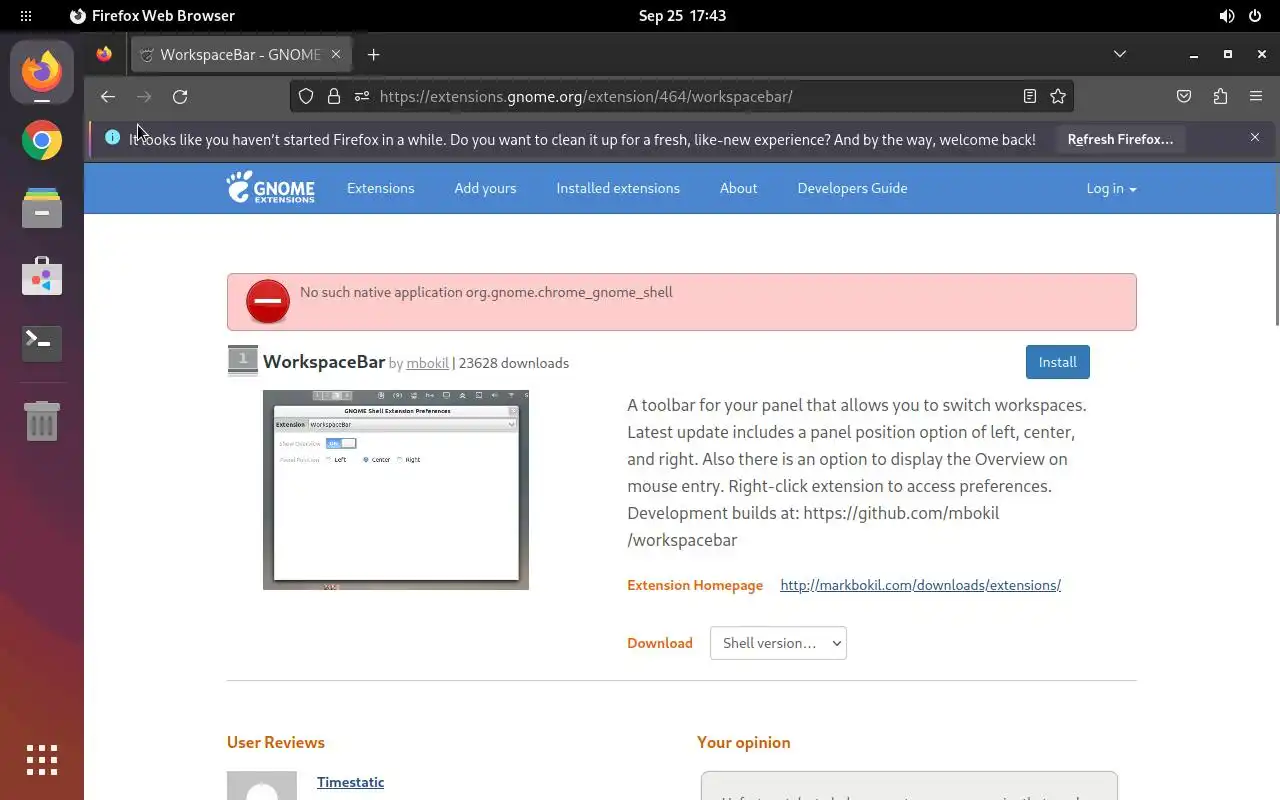Go back to the previous page
This screenshot has width=1280, height=800.
108,97
